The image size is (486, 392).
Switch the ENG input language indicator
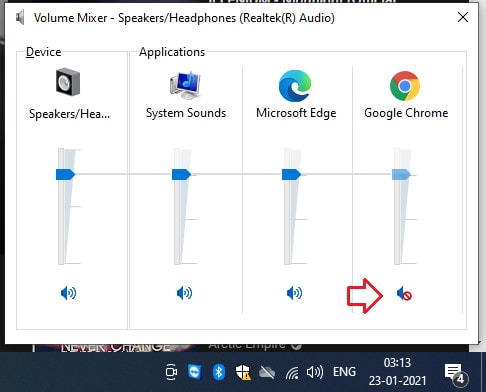pos(344,372)
